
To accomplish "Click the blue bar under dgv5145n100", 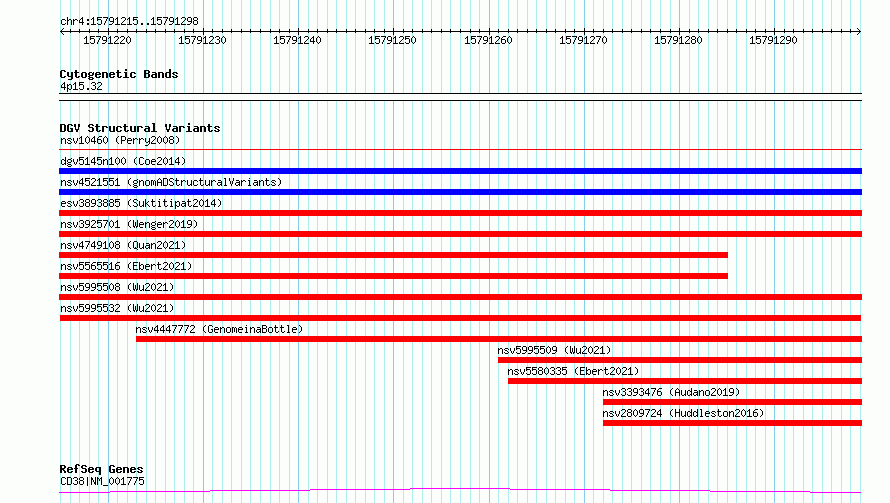I will (x=460, y=171).
